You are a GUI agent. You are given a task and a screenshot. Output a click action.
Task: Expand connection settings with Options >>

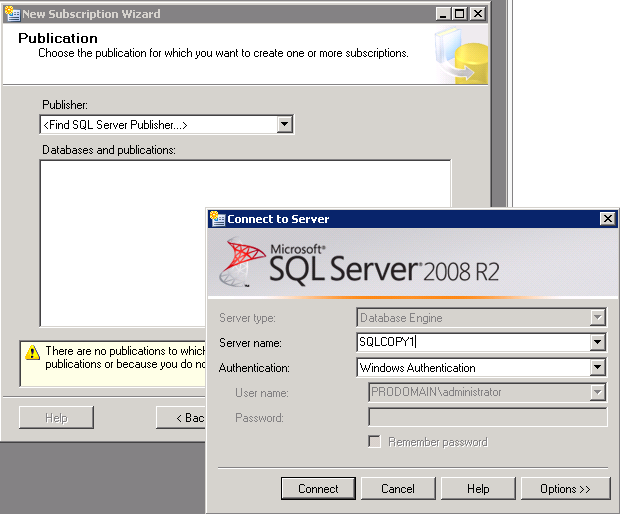tap(564, 489)
